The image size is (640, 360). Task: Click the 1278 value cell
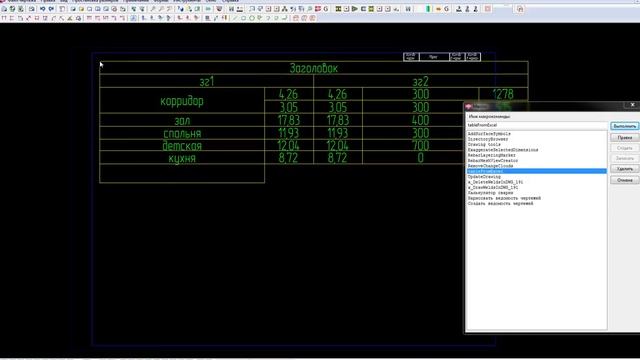pyautogui.click(x=503, y=94)
